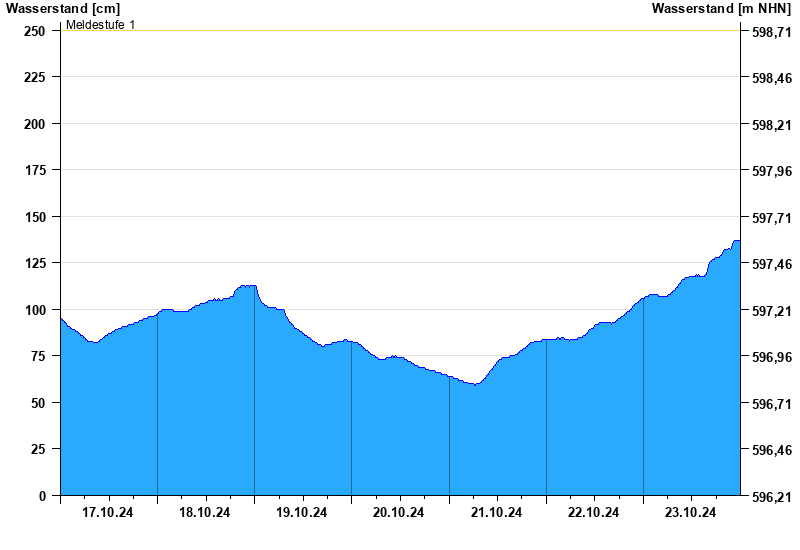800x550 pixels.
Task: Click the 175 tick label on the left axis
Action: (35, 170)
